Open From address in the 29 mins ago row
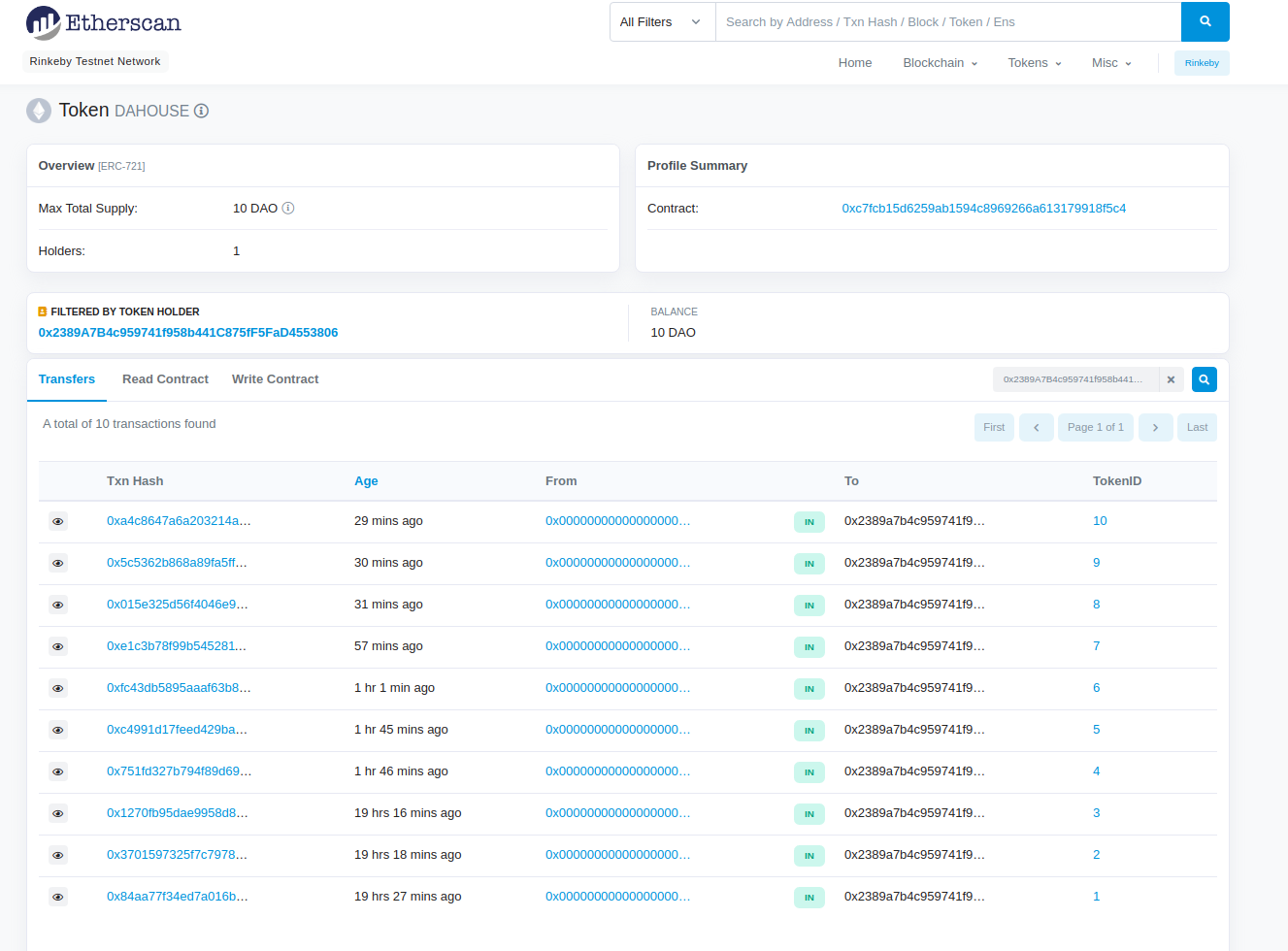Screen dimensions: 1288x951 (618, 521)
